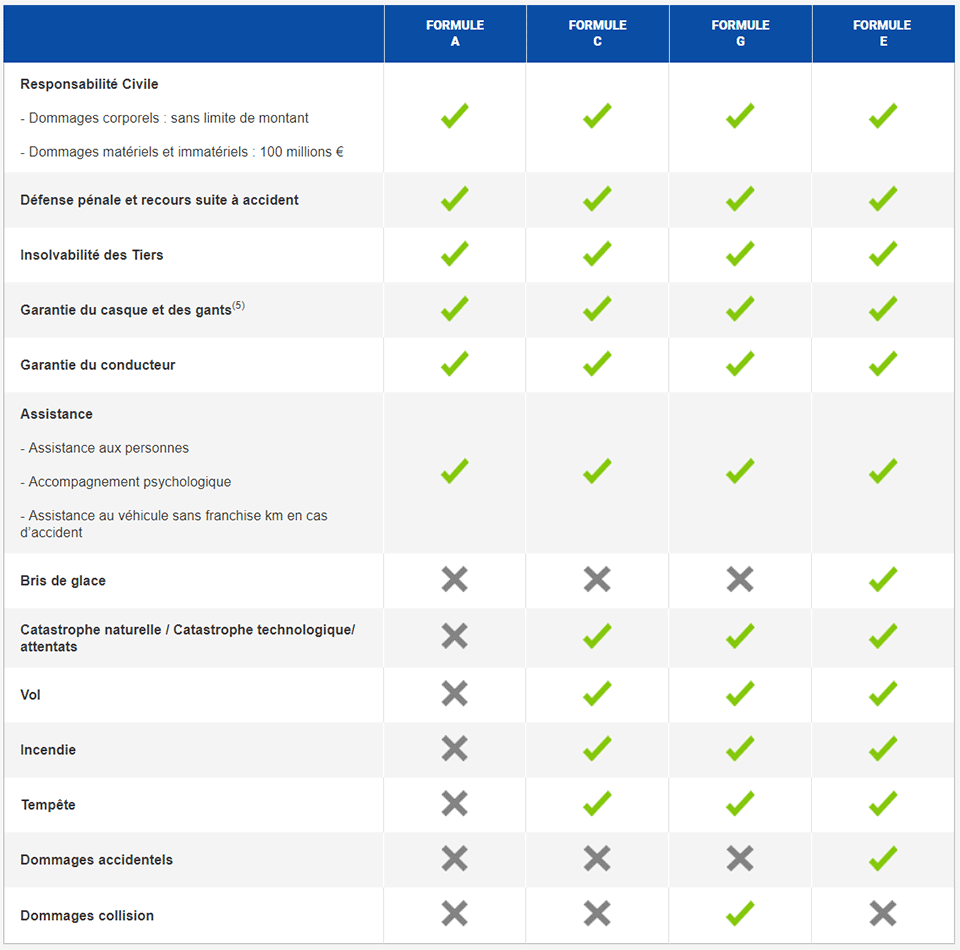
Task: Click Formule A's Responsabilité Civile green checkmark
Action: click(x=455, y=117)
